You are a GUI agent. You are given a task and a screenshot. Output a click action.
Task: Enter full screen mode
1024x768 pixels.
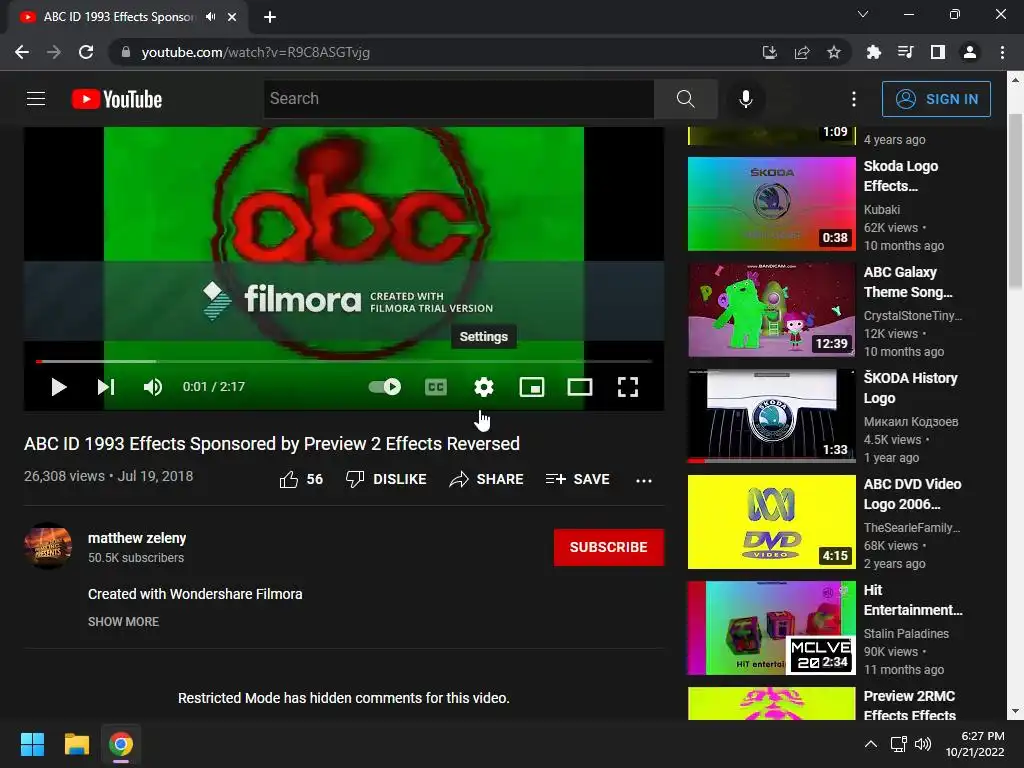pyautogui.click(x=628, y=387)
